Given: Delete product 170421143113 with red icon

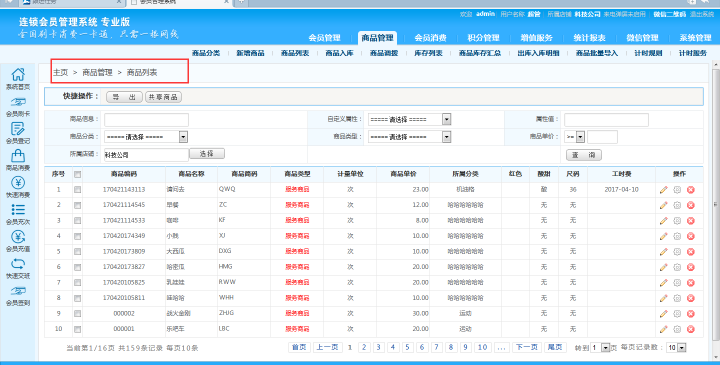Looking at the screenshot, I should pos(691,190).
